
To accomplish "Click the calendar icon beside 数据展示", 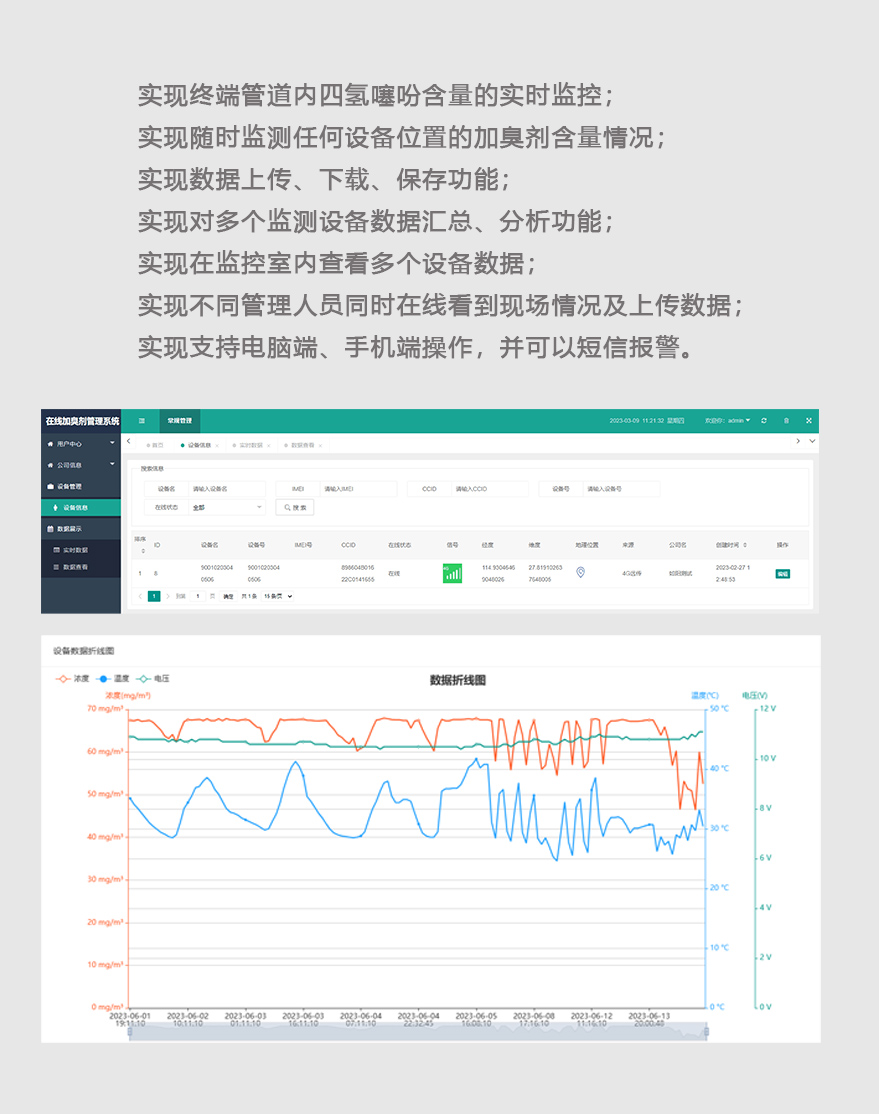I will 50,529.
